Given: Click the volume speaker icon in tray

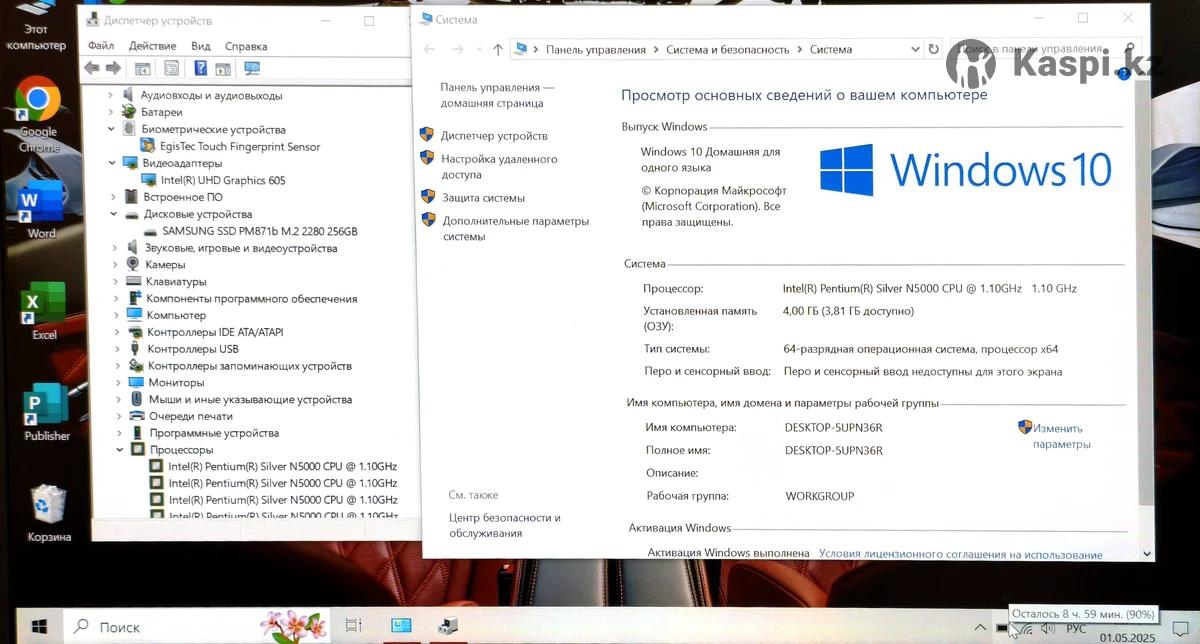Looking at the screenshot, I should pos(1048,628).
